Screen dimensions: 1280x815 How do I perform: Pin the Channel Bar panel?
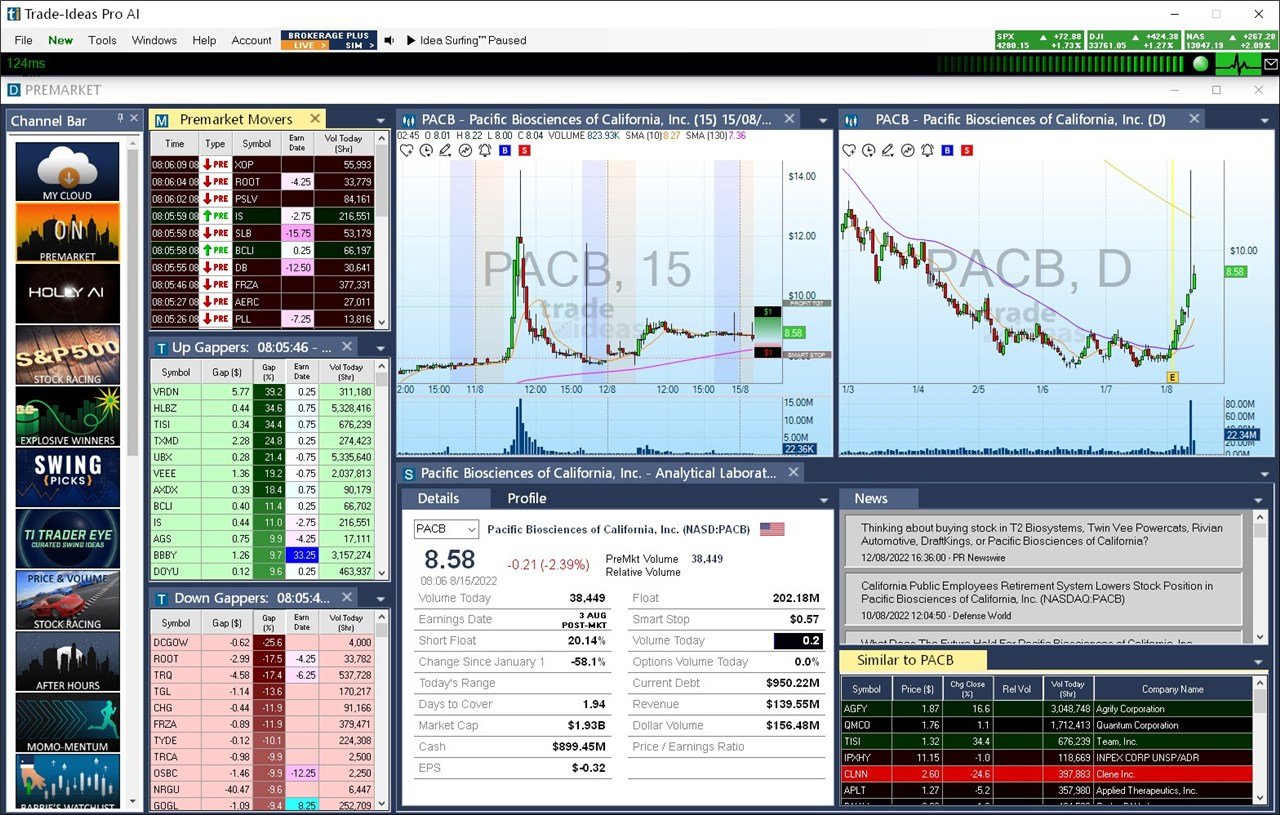[x=120, y=119]
